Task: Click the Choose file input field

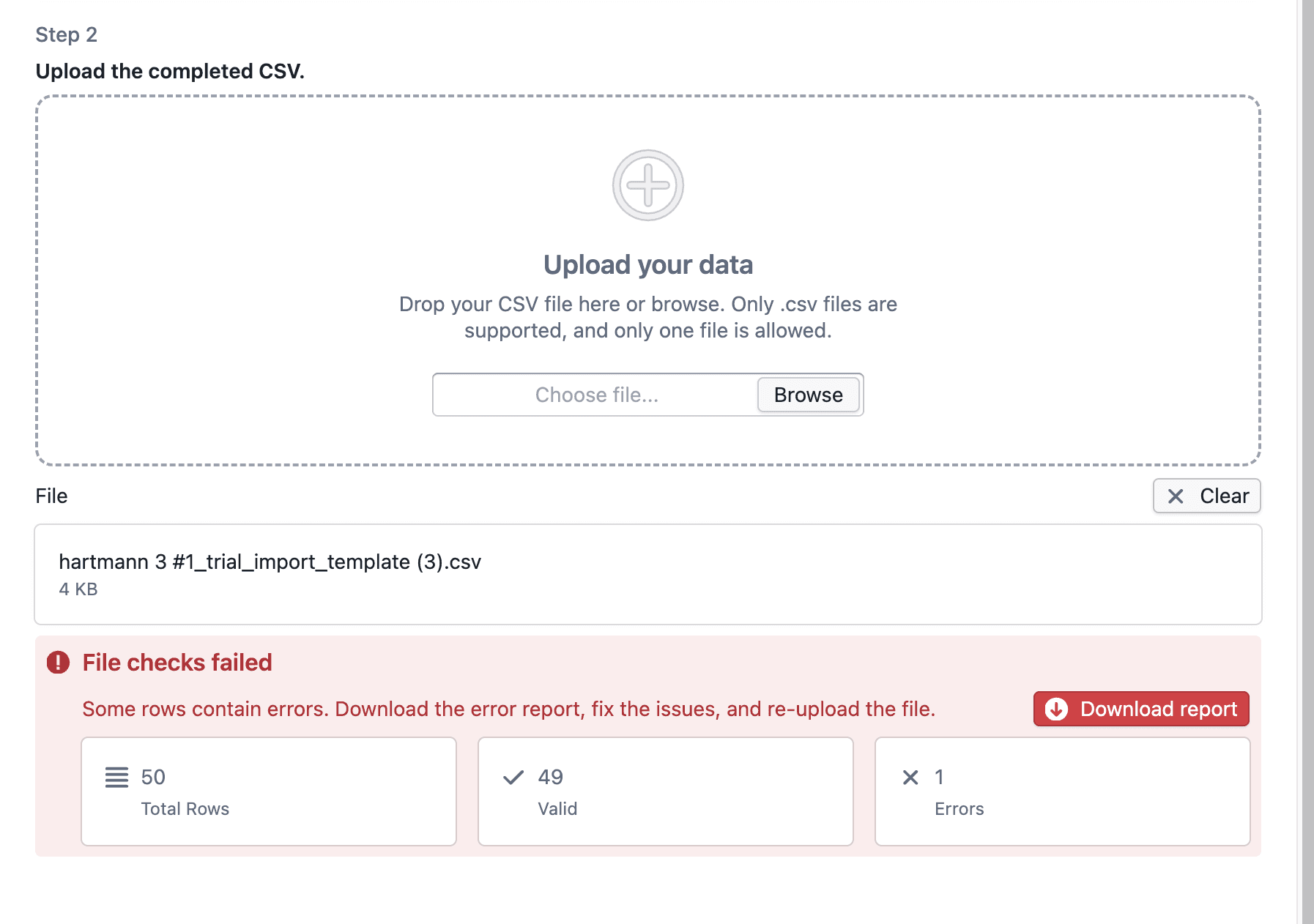Action: tap(596, 395)
